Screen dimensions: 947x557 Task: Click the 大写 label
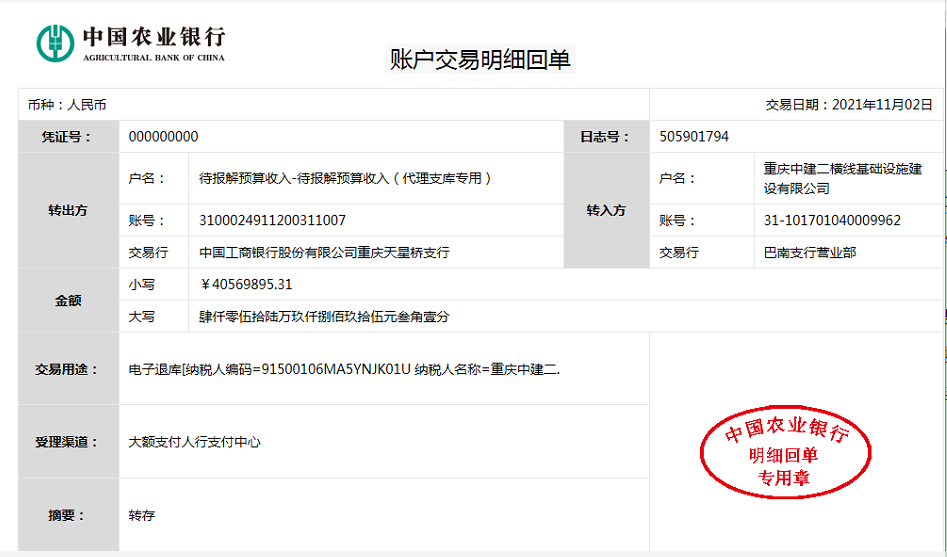coord(142,317)
